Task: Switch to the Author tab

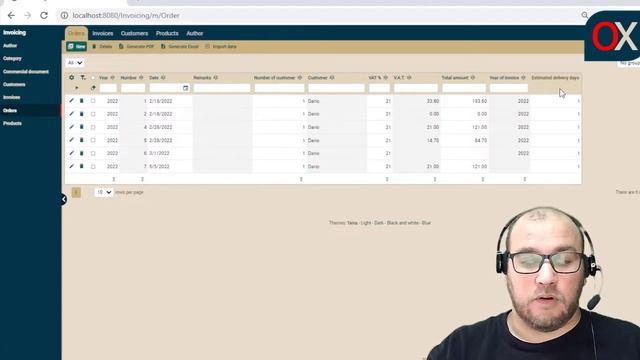Action: (x=195, y=33)
